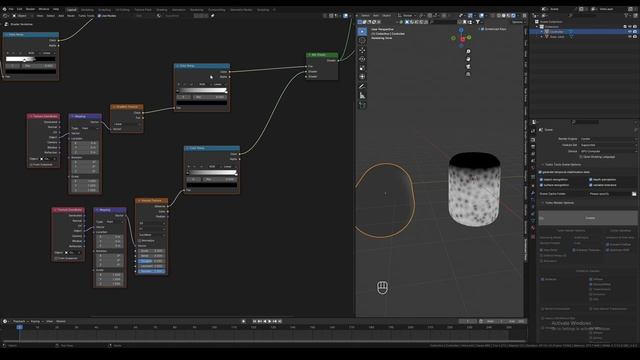The height and width of the screenshot is (360, 640).
Task: Switch viewport to material preview shading
Action: pyautogui.click(x=509, y=16)
